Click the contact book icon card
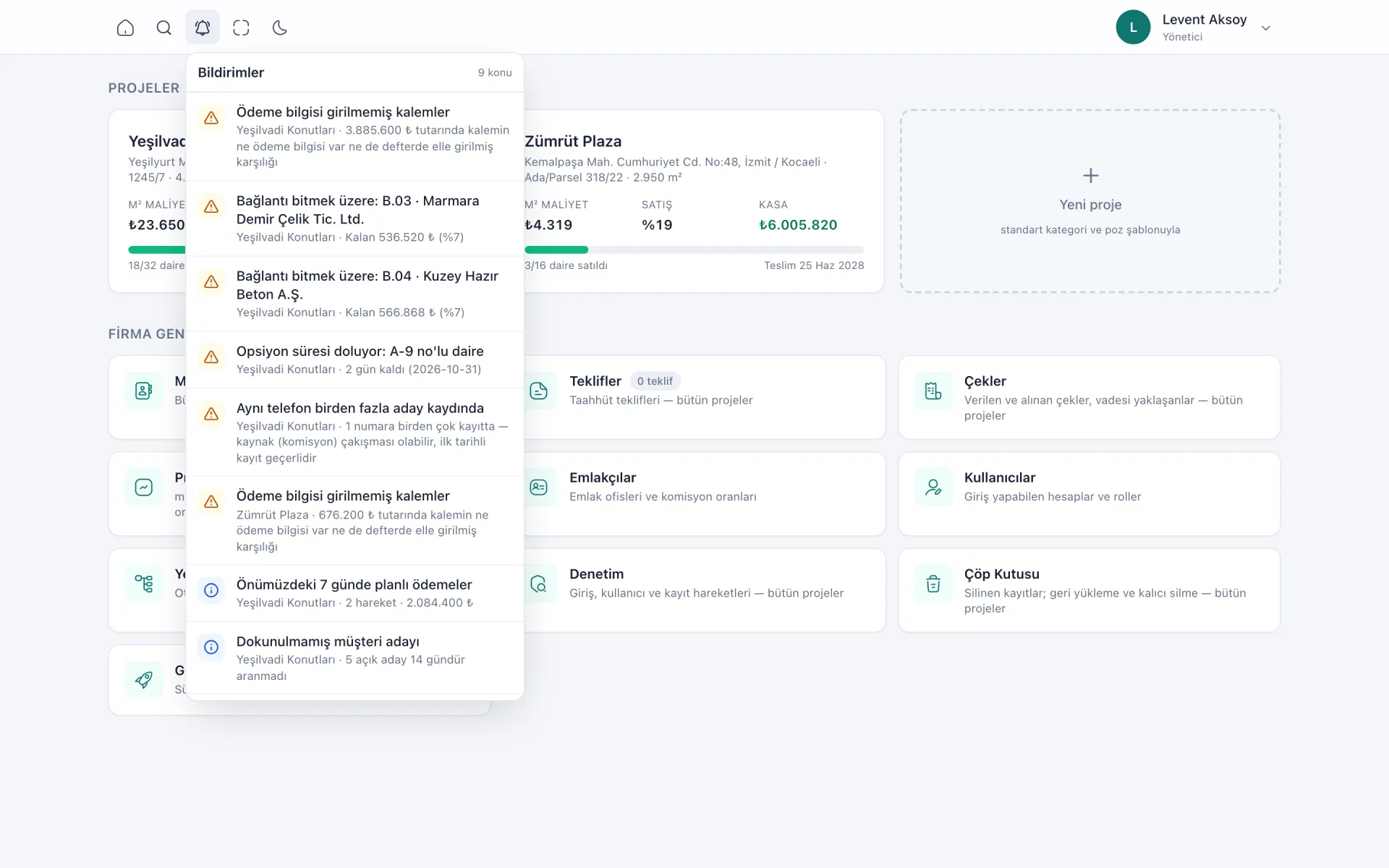Screen dimensions: 1389x868 (144, 391)
